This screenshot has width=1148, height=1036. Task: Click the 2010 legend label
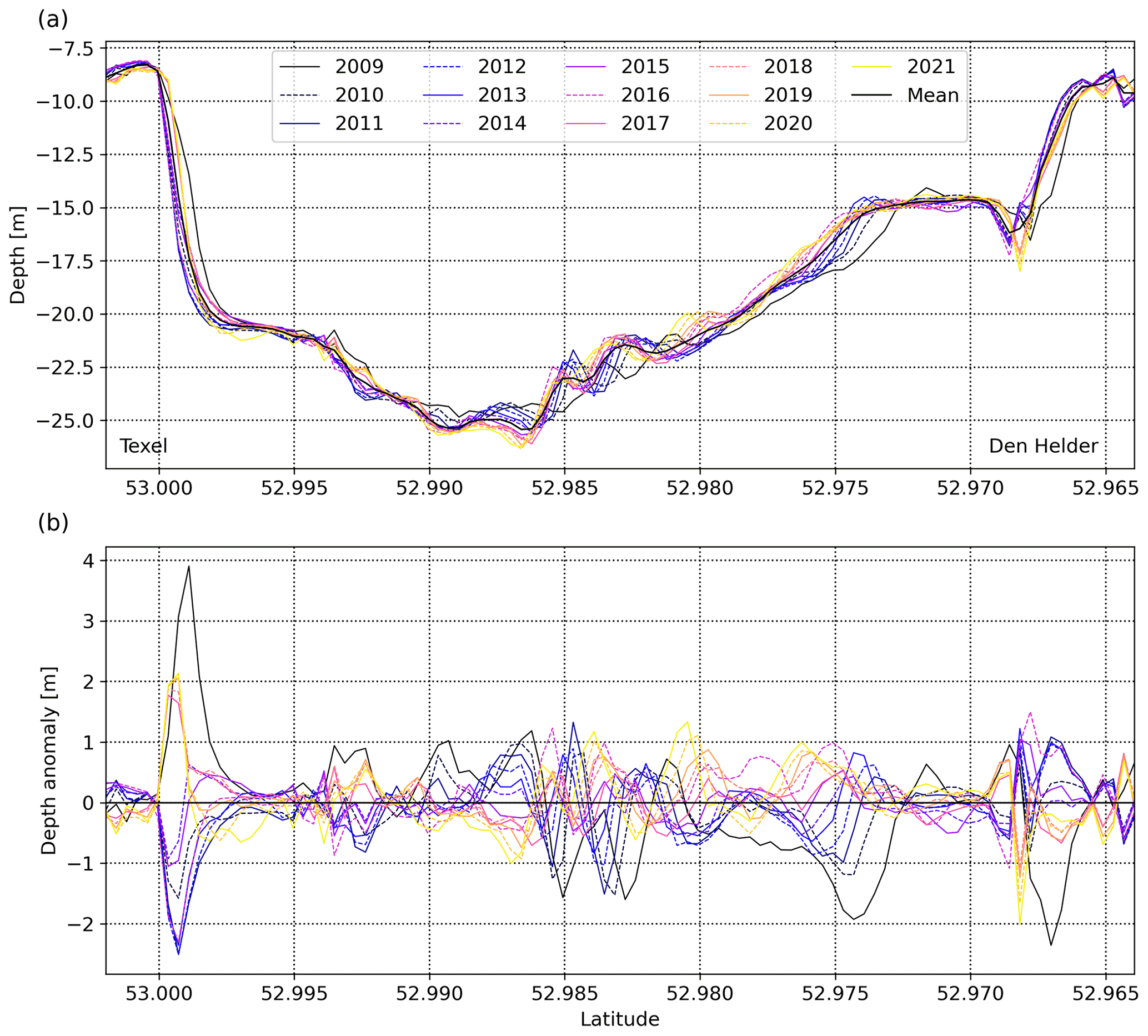tap(359, 95)
